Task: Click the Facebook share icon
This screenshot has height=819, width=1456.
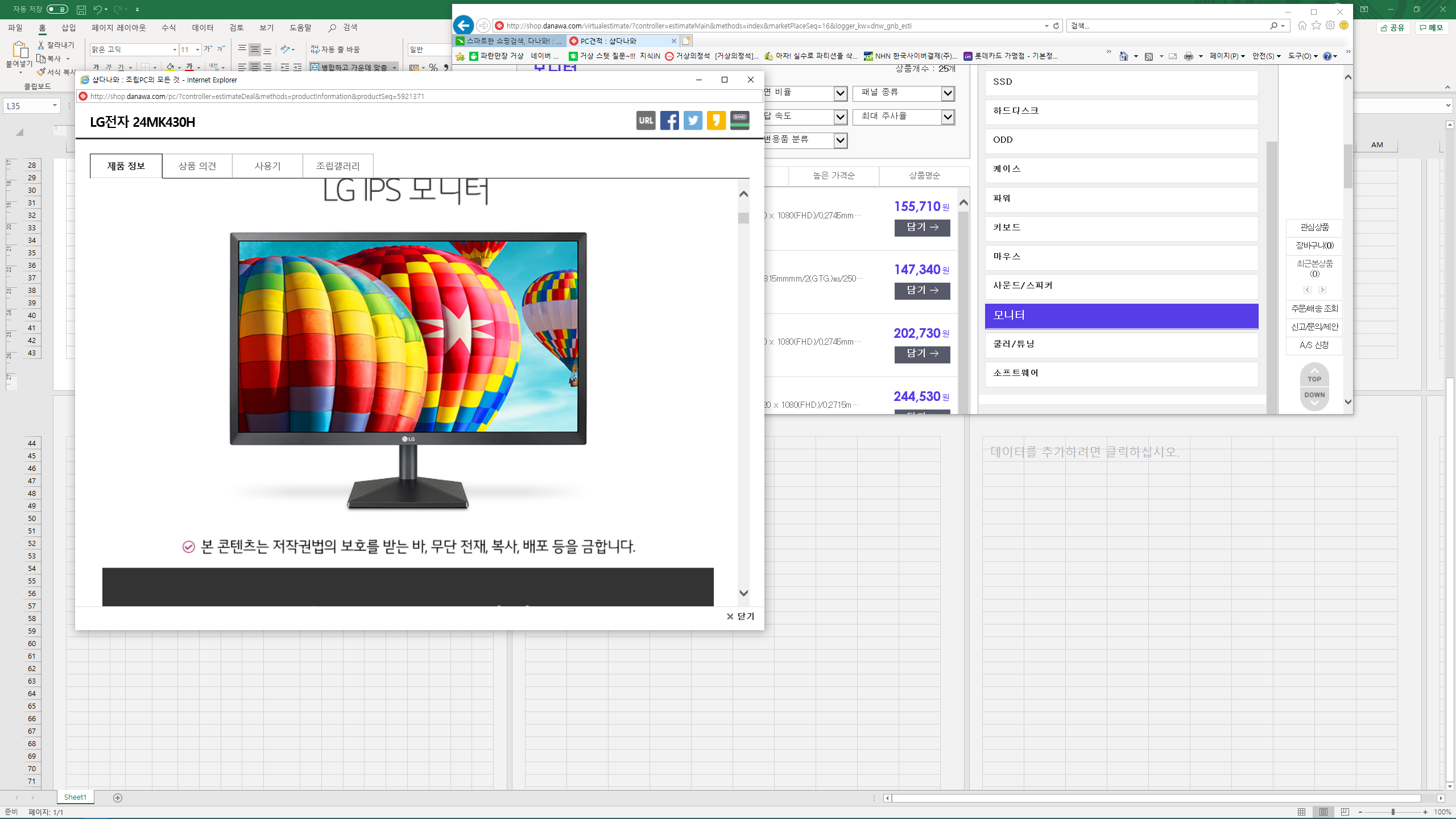Action: pyautogui.click(x=669, y=121)
